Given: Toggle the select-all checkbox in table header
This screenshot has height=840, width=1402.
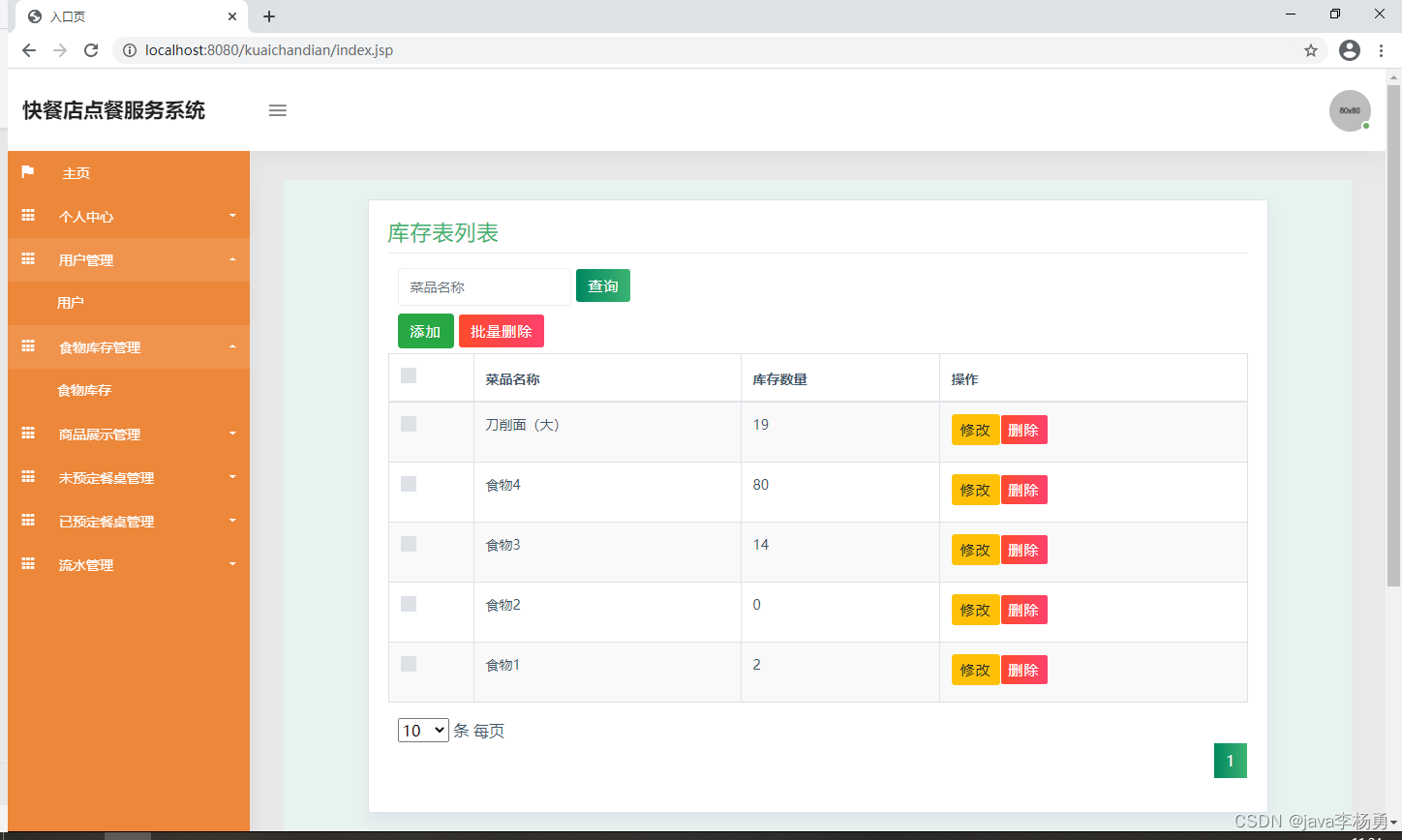Looking at the screenshot, I should point(409,375).
